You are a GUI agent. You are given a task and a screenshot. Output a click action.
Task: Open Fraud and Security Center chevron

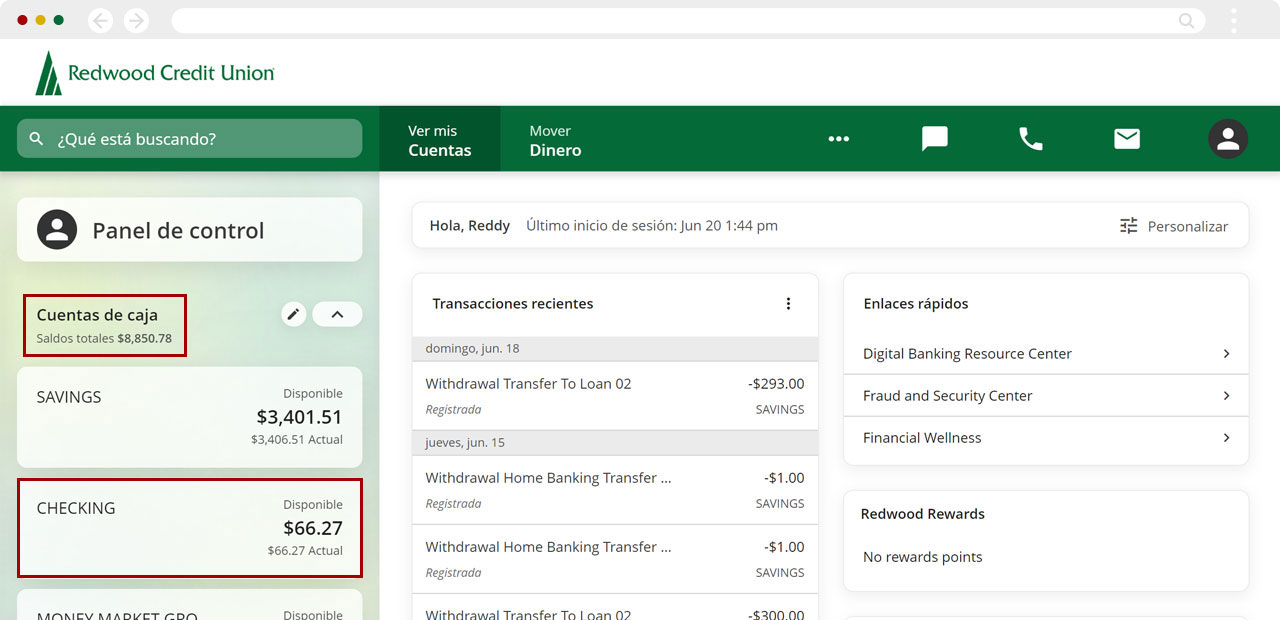point(1226,396)
